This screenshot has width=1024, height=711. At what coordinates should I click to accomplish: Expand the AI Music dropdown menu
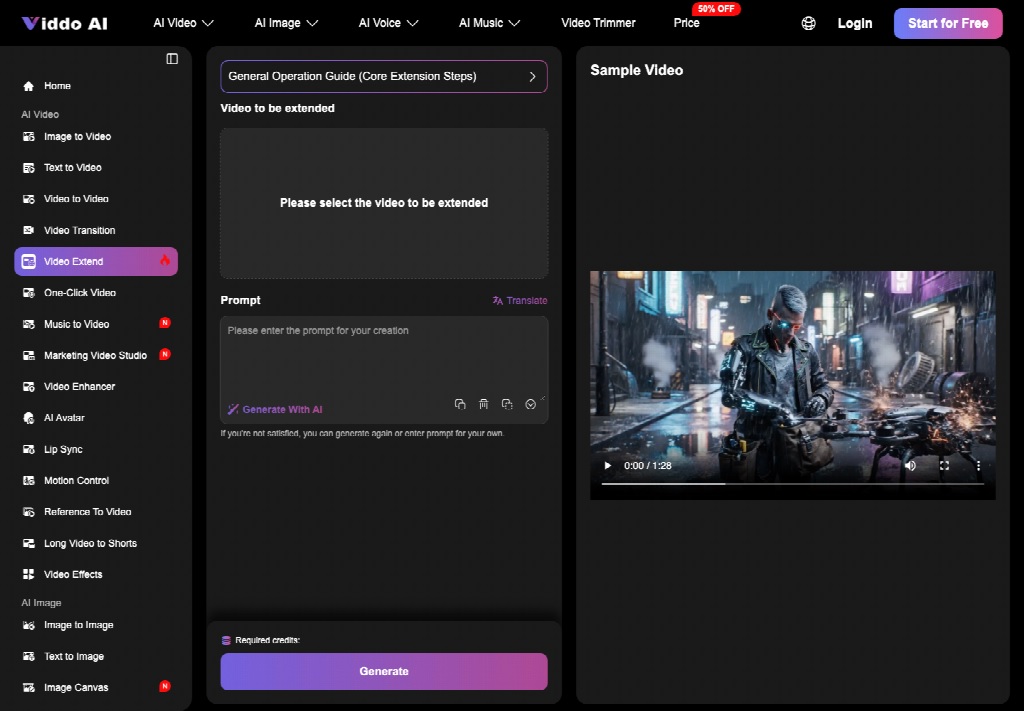[x=489, y=23]
